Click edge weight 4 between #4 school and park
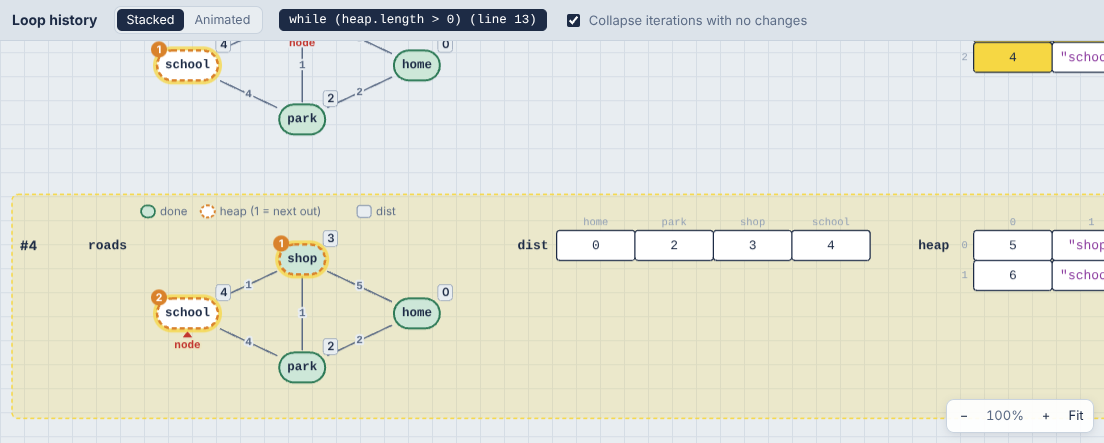 [x=248, y=341]
